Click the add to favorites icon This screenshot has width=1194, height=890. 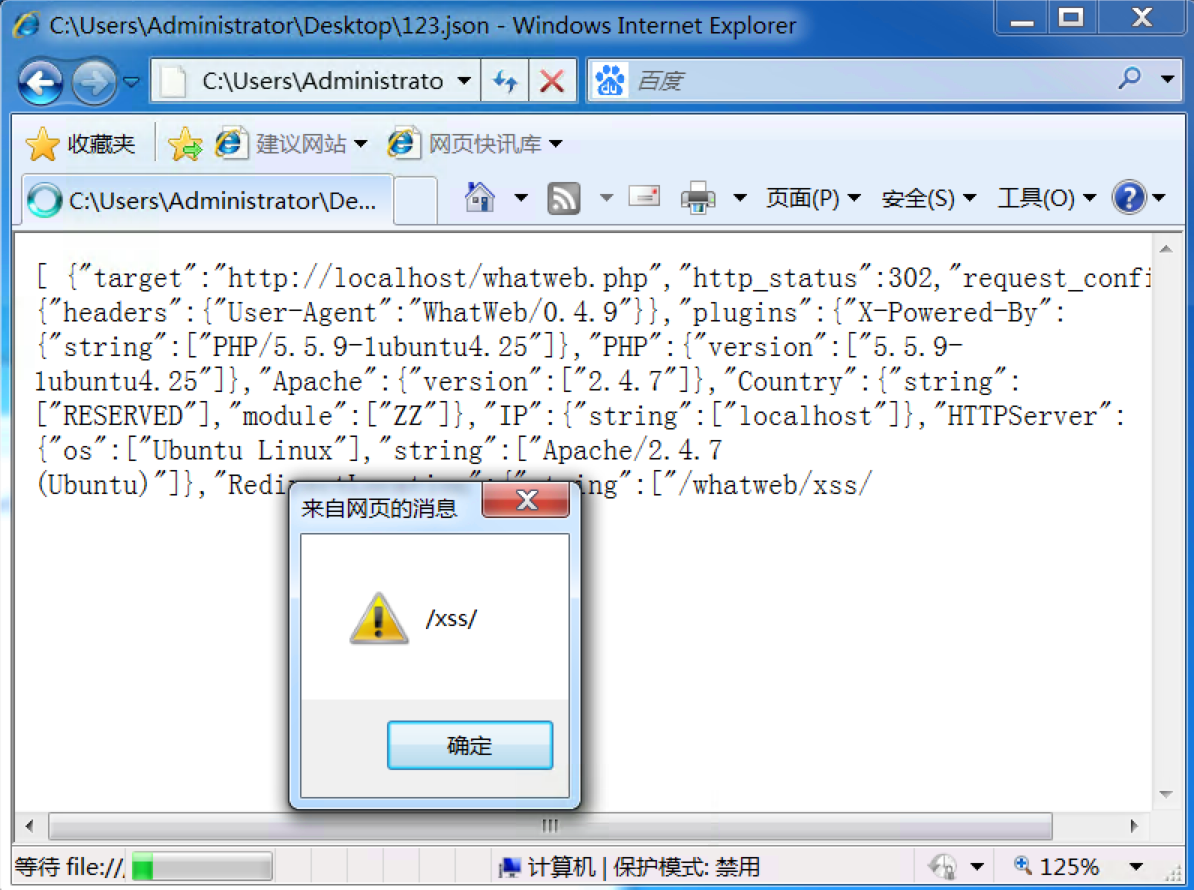(x=184, y=143)
